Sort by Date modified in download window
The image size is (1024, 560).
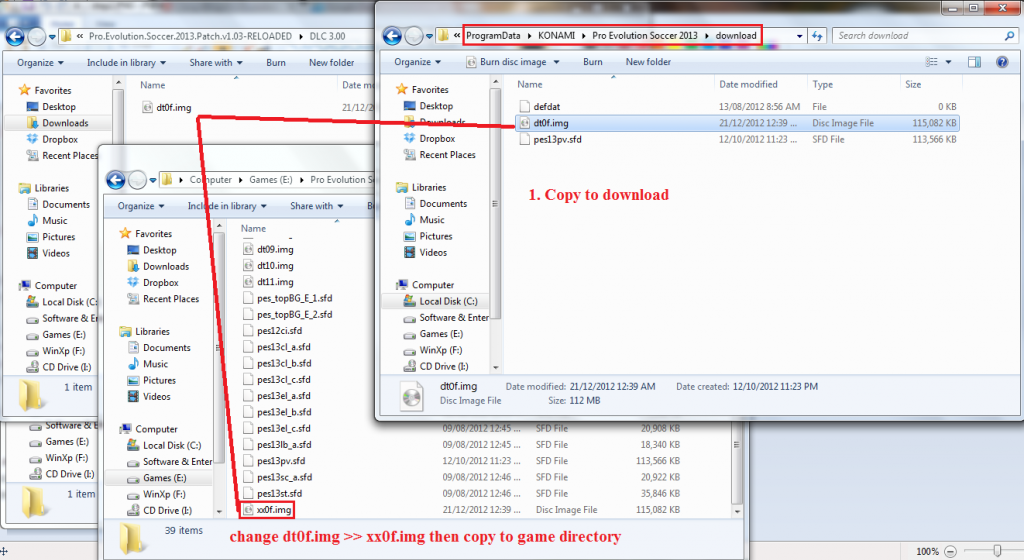pyautogui.click(x=748, y=84)
